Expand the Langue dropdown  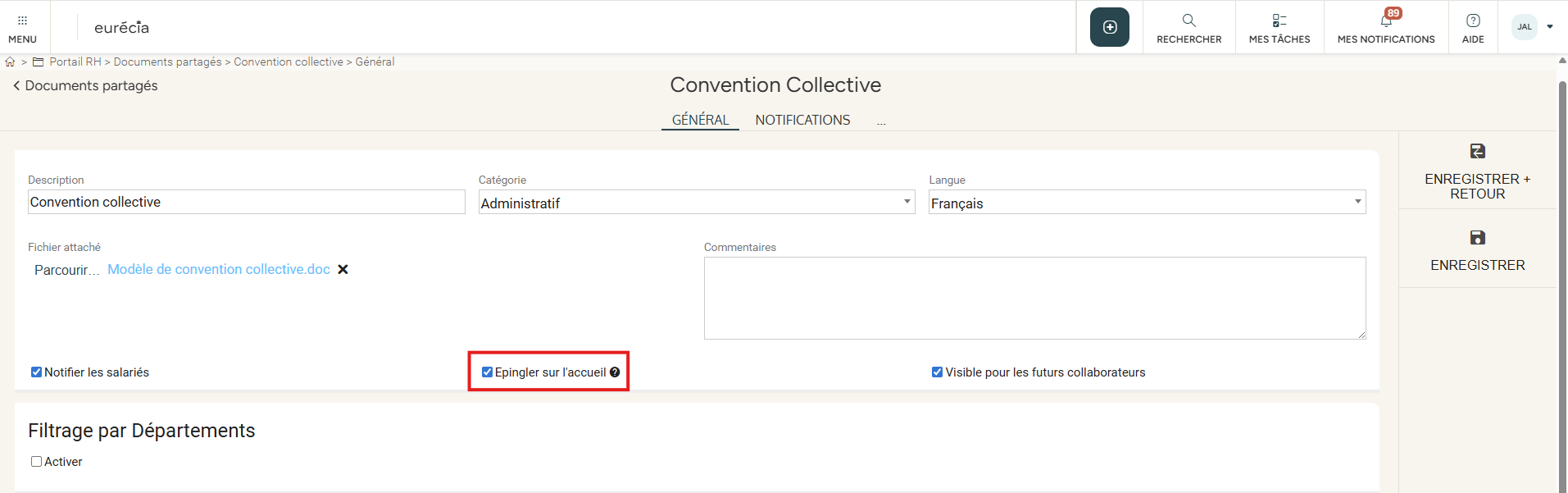[x=1357, y=202]
